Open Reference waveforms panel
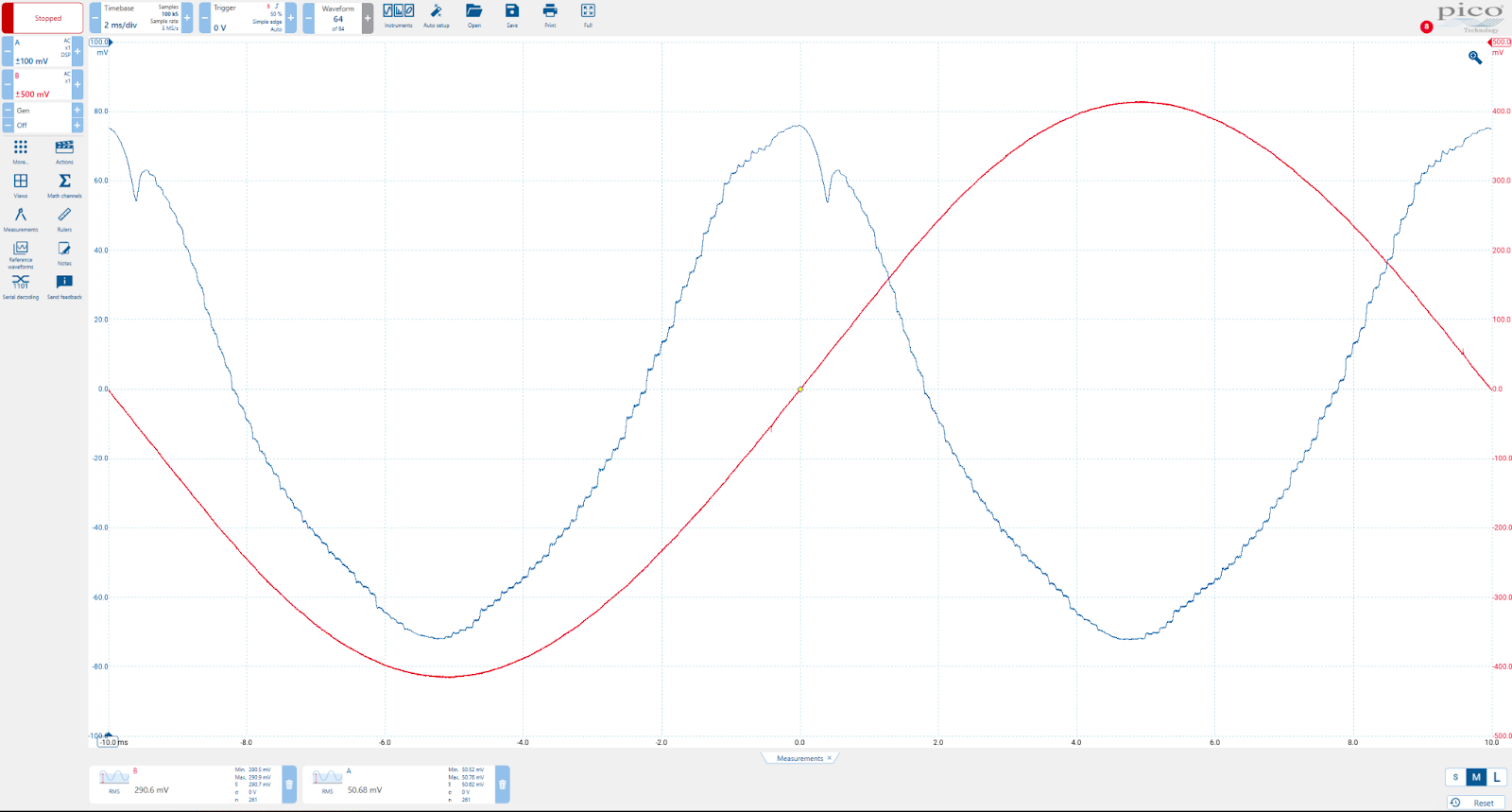Image resolution: width=1512 pixels, height=812 pixels. pos(21,254)
